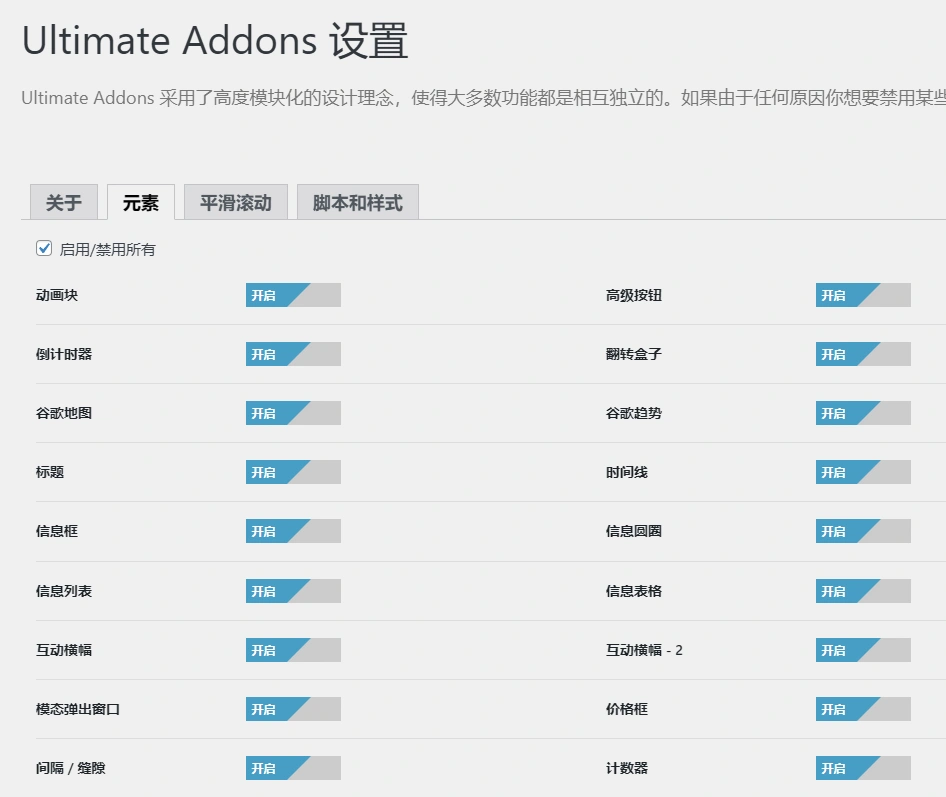
Task: Toggle the 信息圆圈 element
Action: [x=862, y=531]
